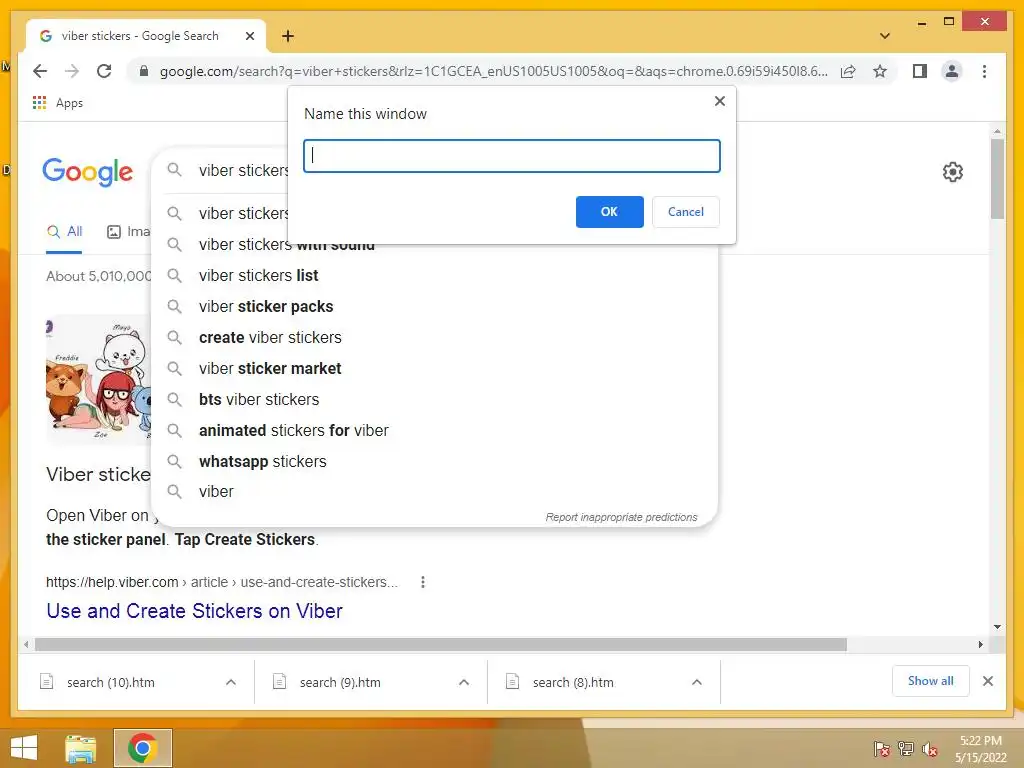Screen dimensions: 1024x768
Task: Click Cancel in the naming dialog
Action: click(686, 212)
